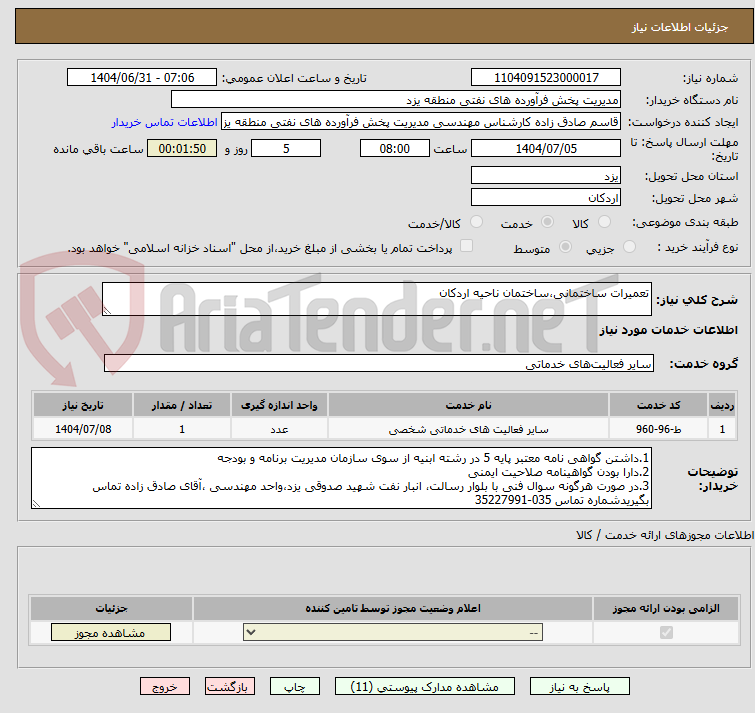Click the date cell 1404/07/08
The width and height of the screenshot is (755, 713).
click(83, 429)
